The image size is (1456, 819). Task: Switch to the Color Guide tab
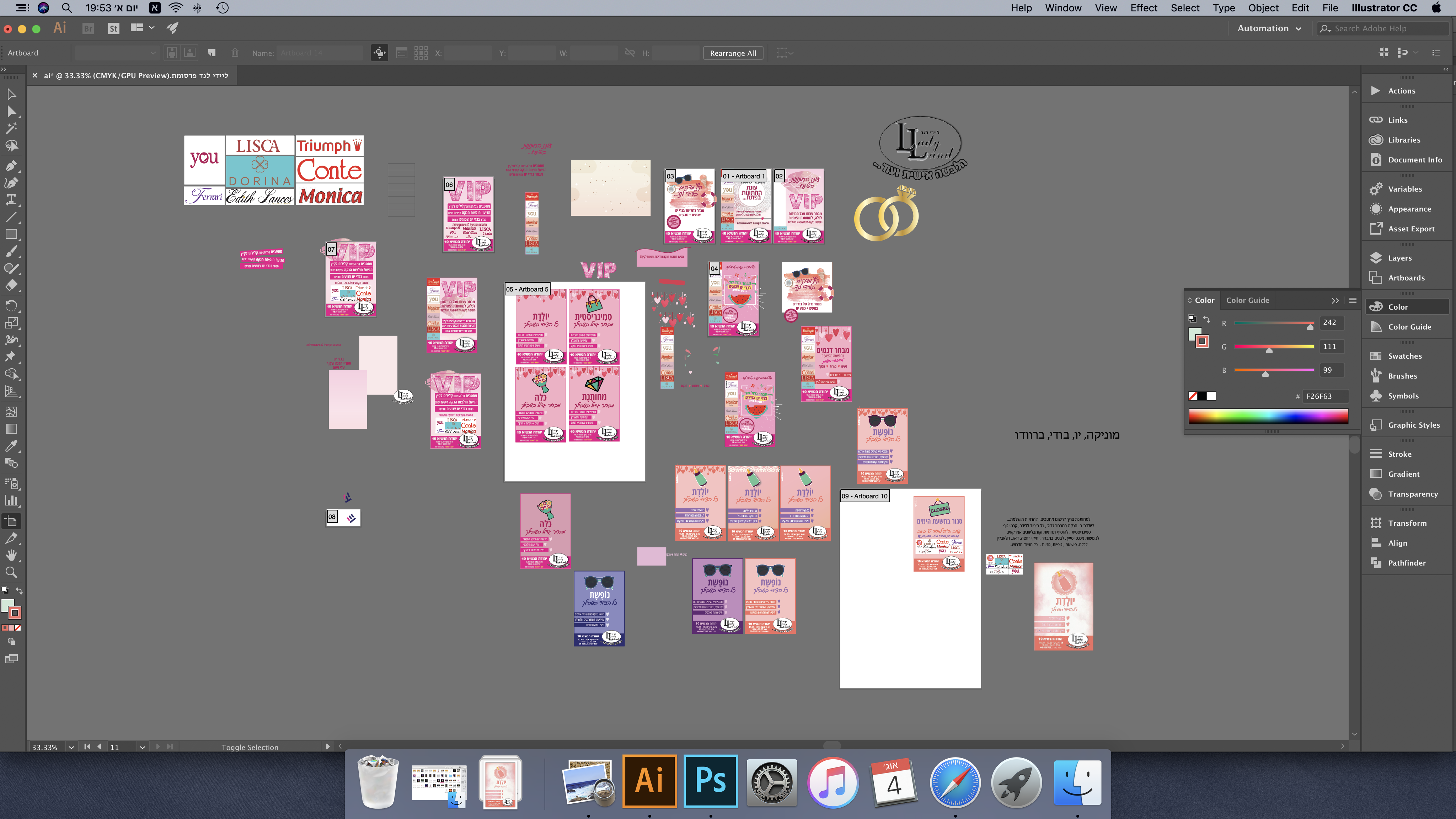(x=1247, y=300)
